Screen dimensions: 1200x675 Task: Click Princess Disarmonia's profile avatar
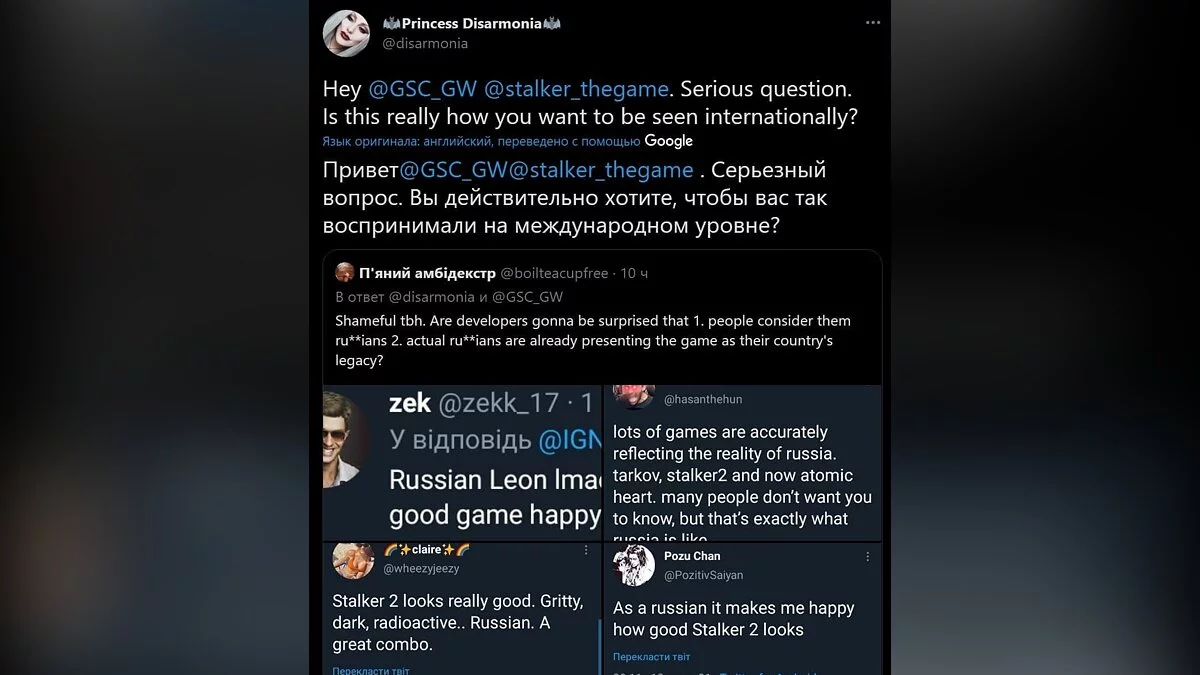tap(346, 33)
